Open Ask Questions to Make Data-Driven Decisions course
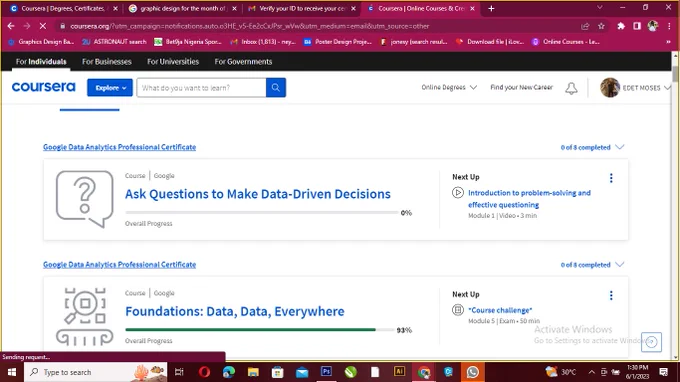This screenshot has height=382, width=680. tap(258, 194)
